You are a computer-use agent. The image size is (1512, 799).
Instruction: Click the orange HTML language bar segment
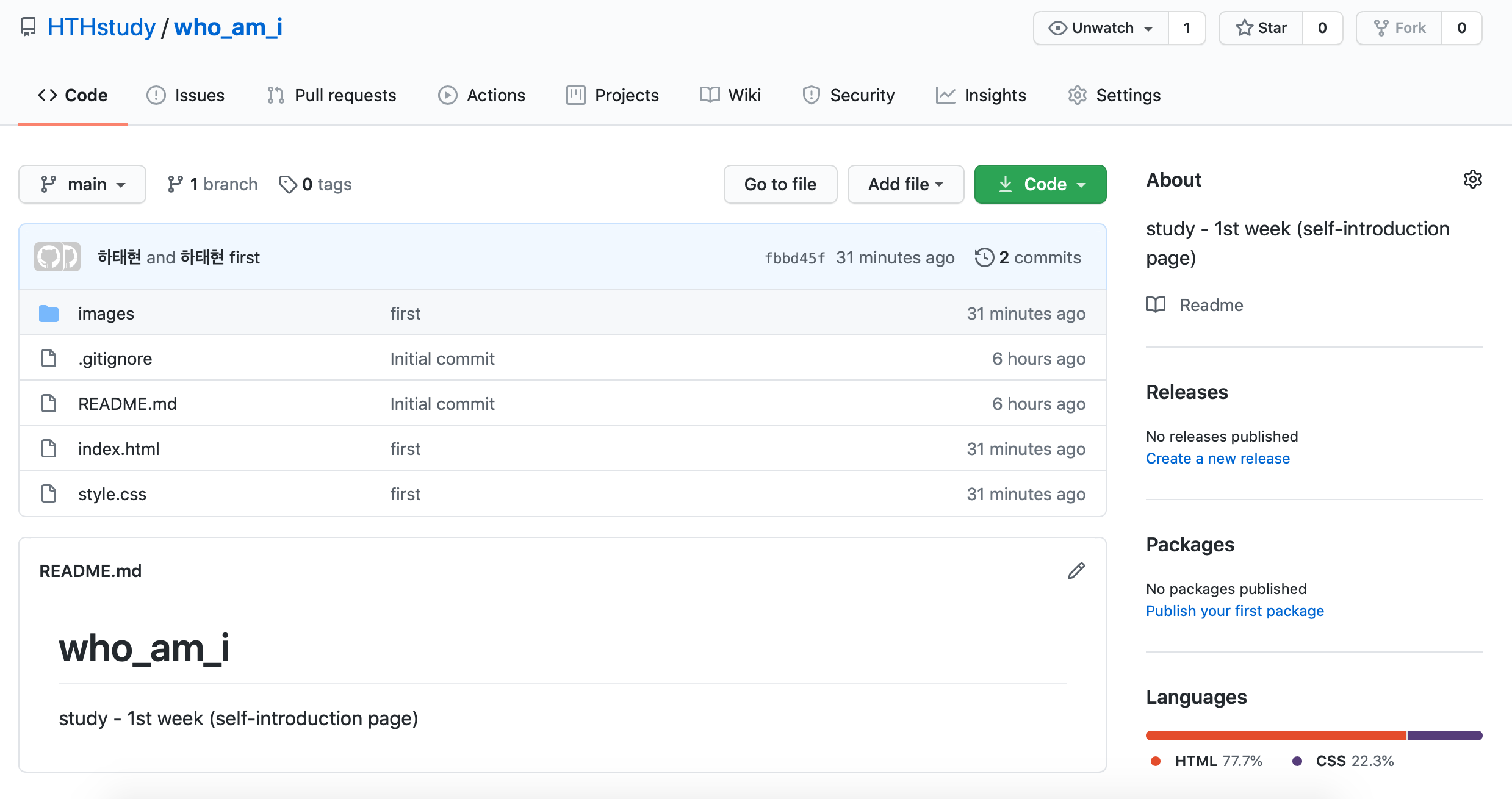[x=1276, y=736]
